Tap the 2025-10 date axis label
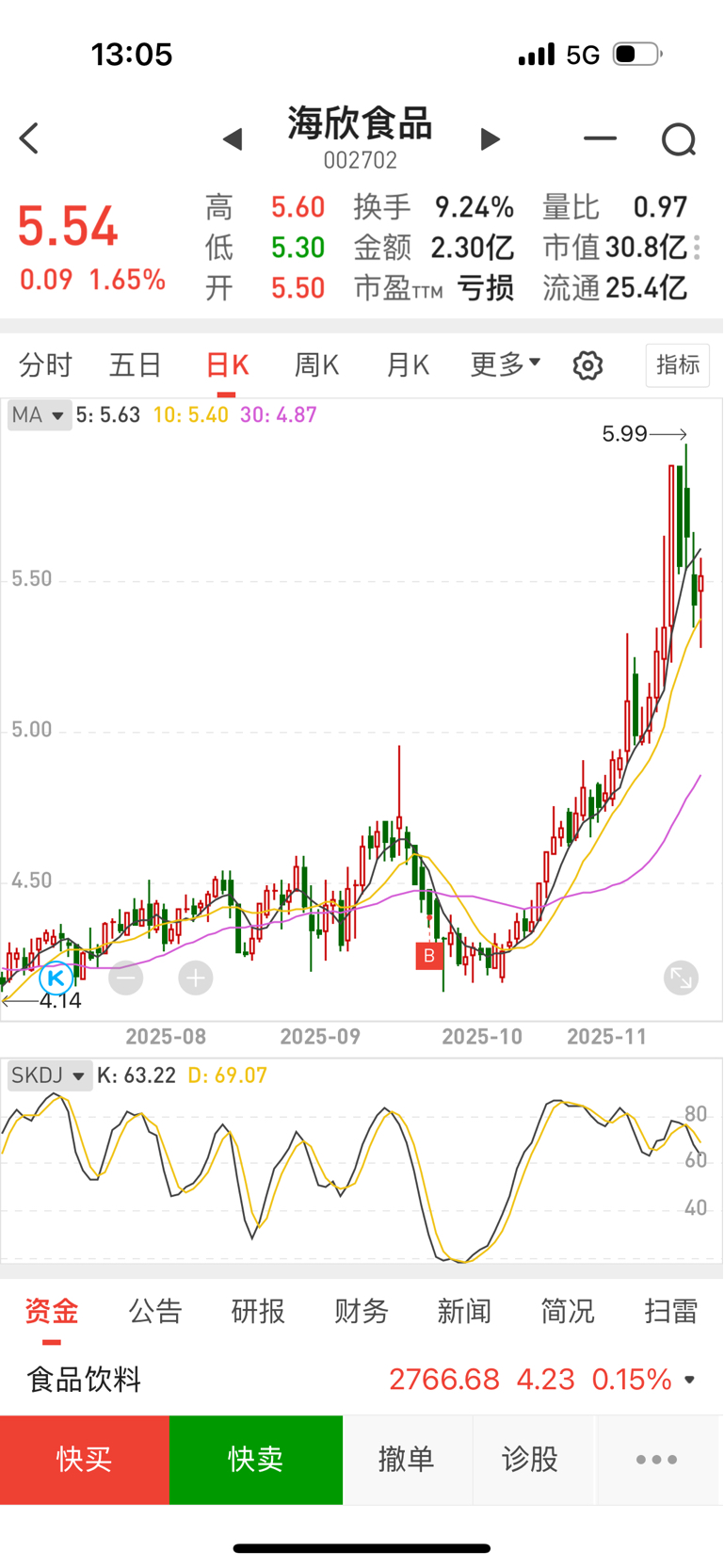Screen dimensions: 724x1568 (x=482, y=1037)
